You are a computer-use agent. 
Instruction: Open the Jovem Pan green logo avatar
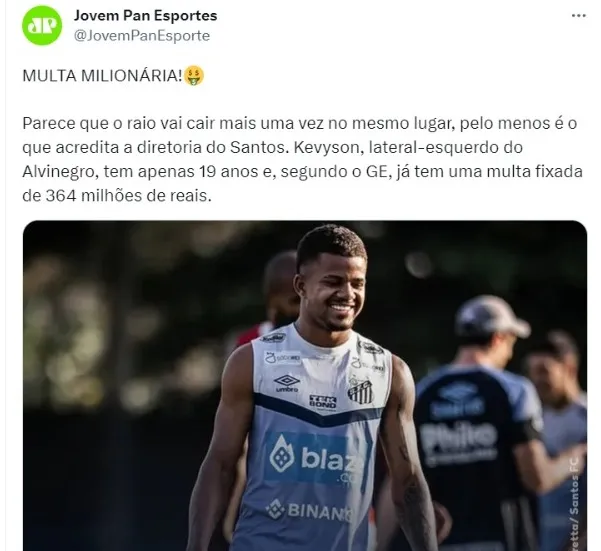click(42, 25)
